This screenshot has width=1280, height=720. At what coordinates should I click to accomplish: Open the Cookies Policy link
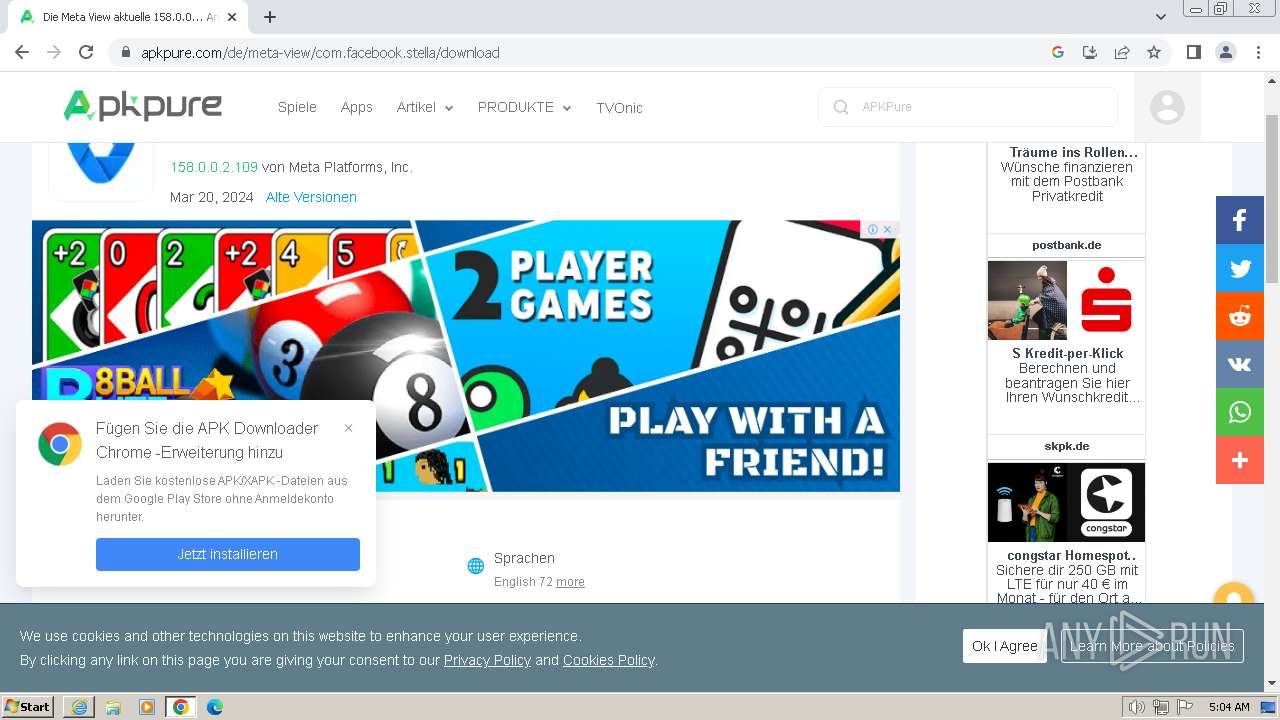coord(608,660)
